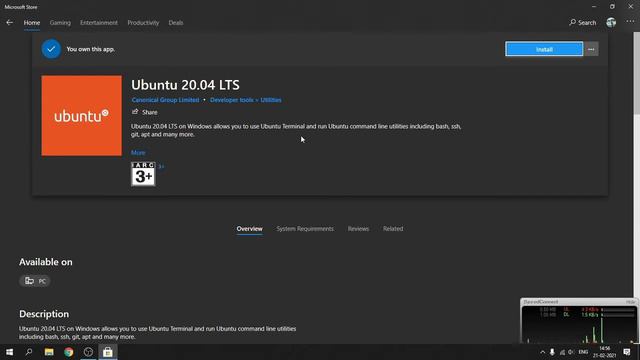
Task: Go back with the back arrow
Action: pos(9,22)
